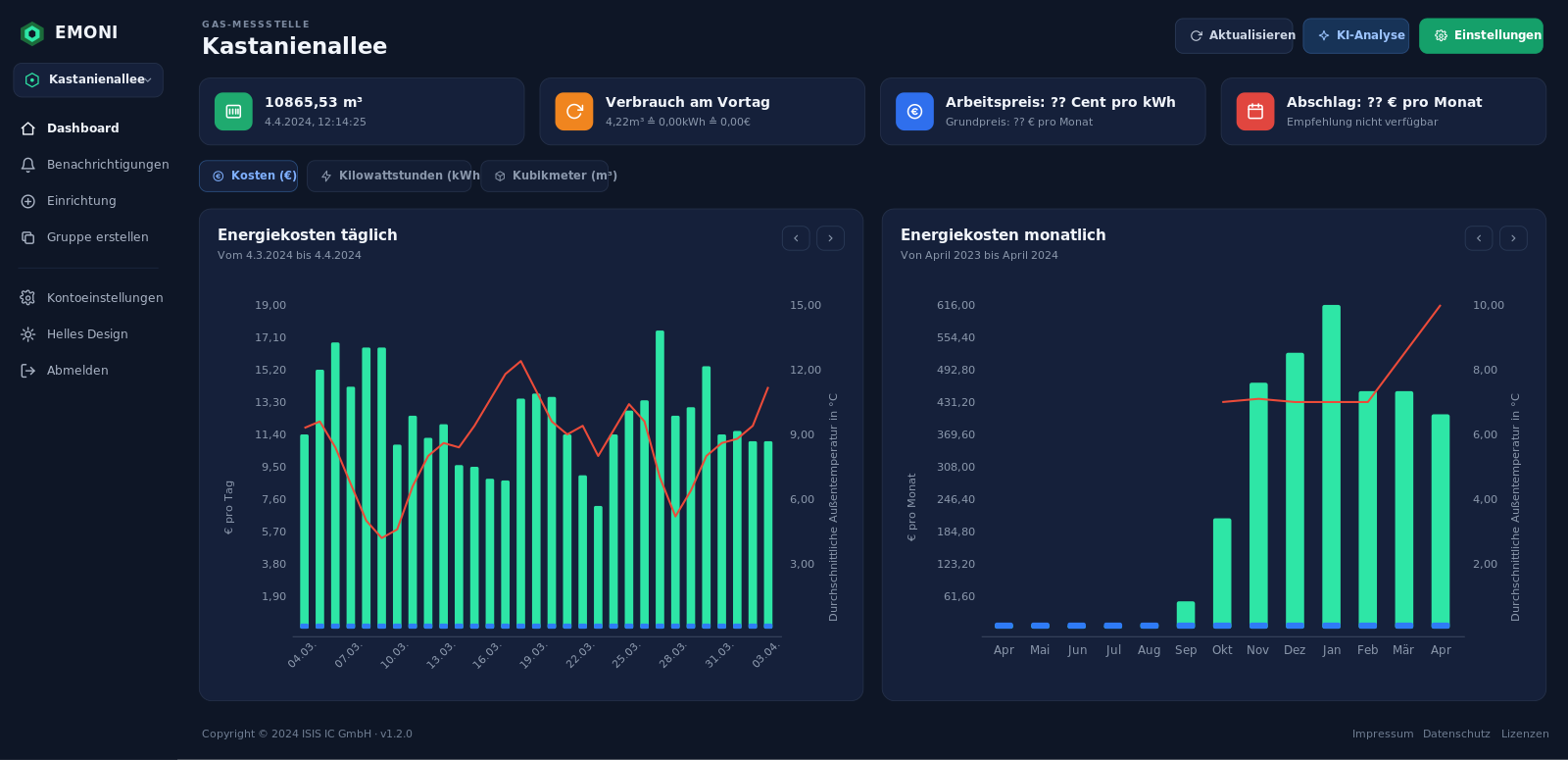
Task: Select the Kosten (€) tab
Action: point(249,177)
